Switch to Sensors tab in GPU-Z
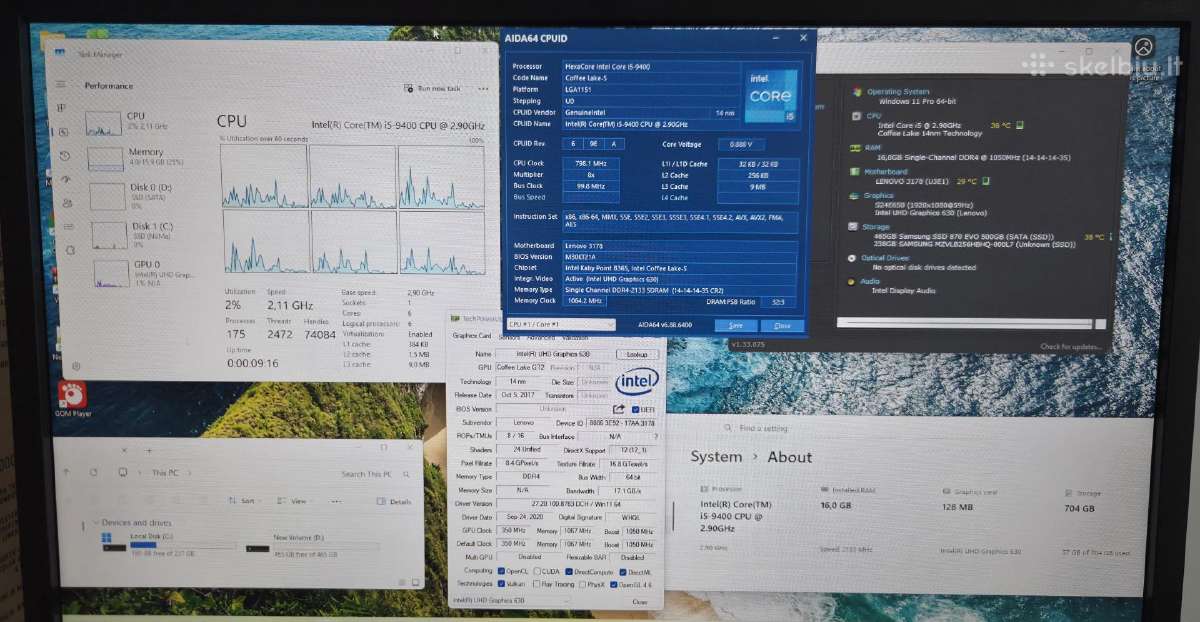 coord(508,337)
